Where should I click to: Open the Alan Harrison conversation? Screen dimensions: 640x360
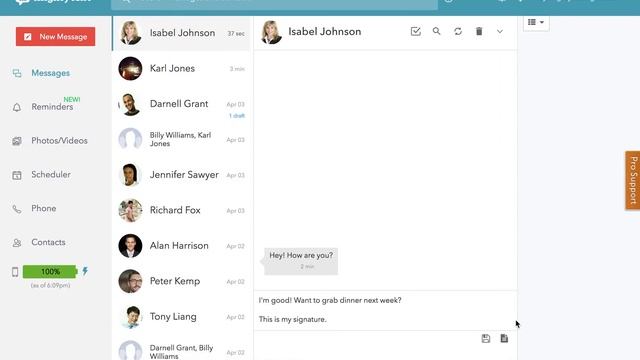[181, 246]
